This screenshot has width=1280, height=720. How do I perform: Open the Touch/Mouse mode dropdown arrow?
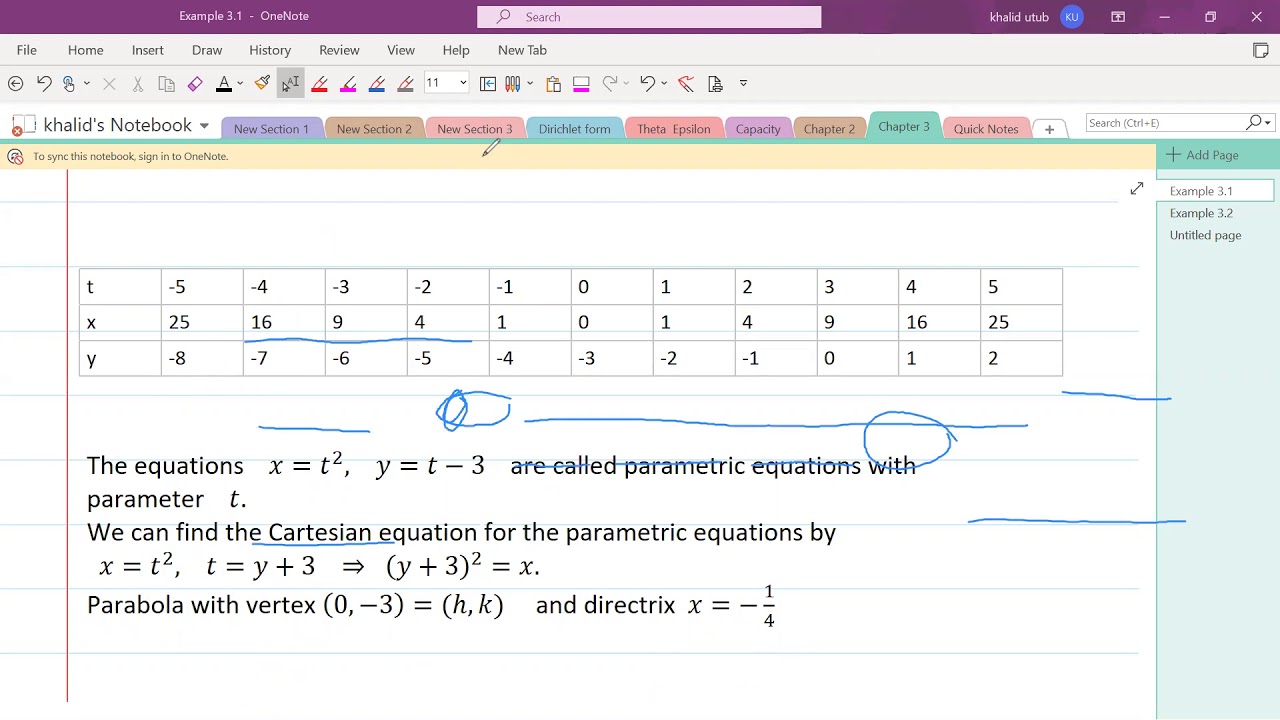tap(87, 84)
